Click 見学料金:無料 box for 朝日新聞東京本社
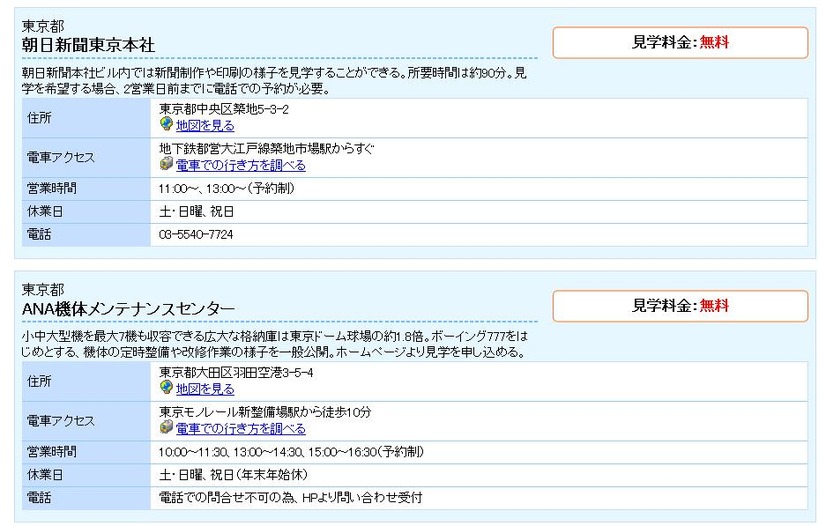The image size is (826, 526). pyautogui.click(x=680, y=43)
